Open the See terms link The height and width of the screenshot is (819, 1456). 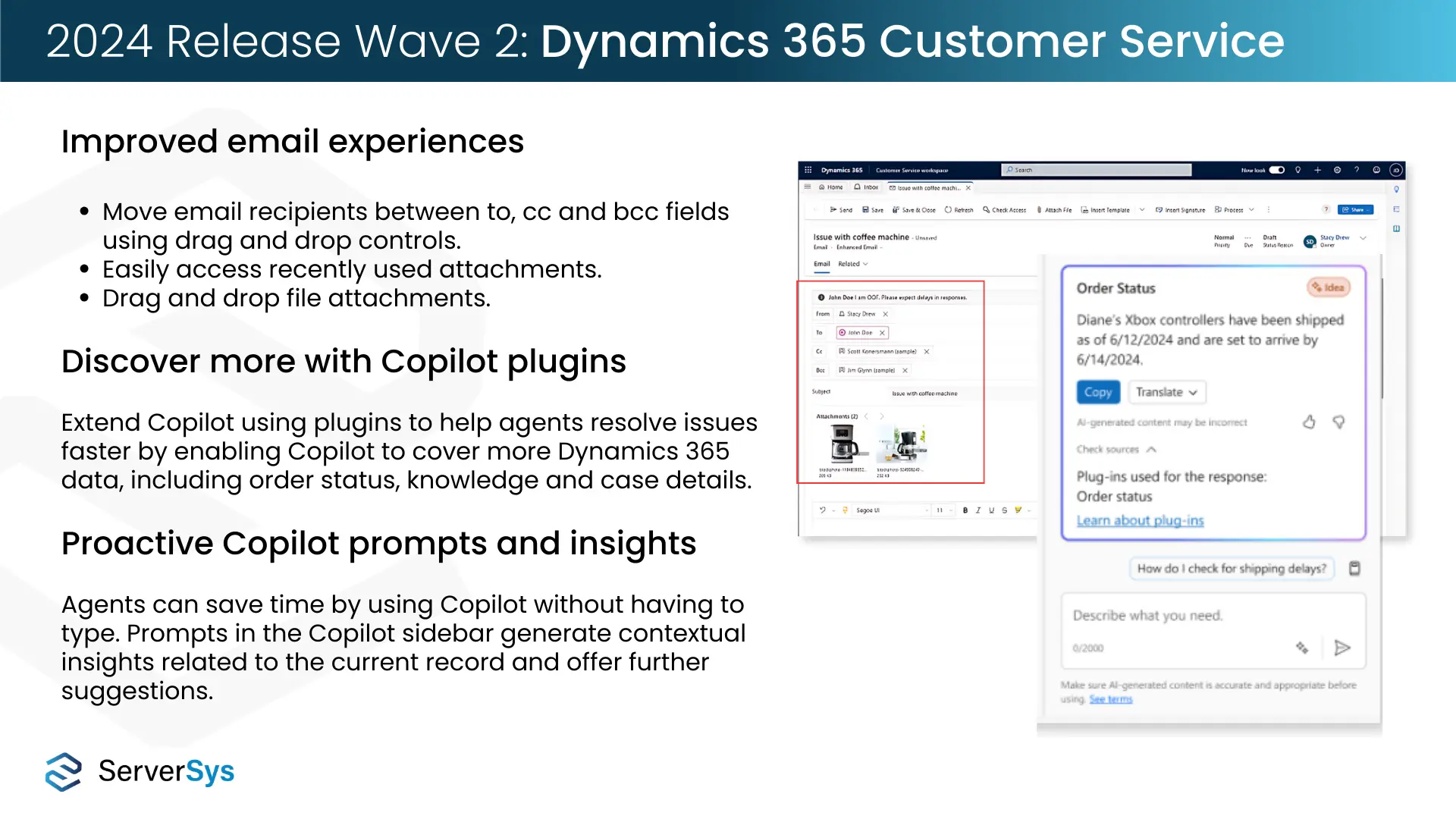[x=1110, y=699]
